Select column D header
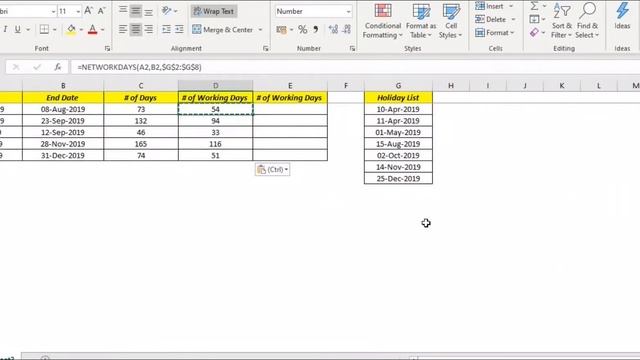Image resolution: width=640 pixels, height=360 pixels. point(216,85)
